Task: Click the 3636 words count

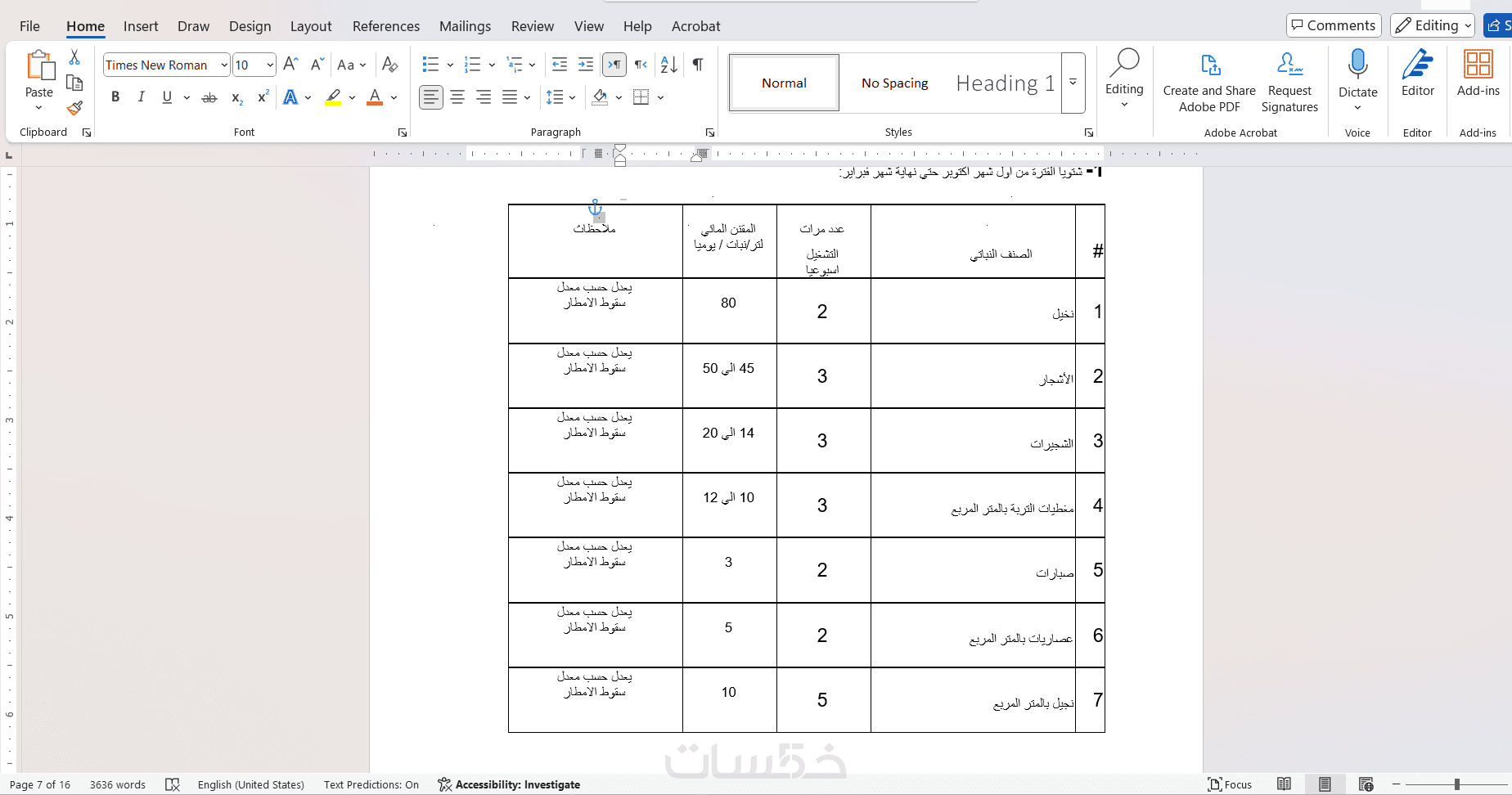Action: point(118,784)
